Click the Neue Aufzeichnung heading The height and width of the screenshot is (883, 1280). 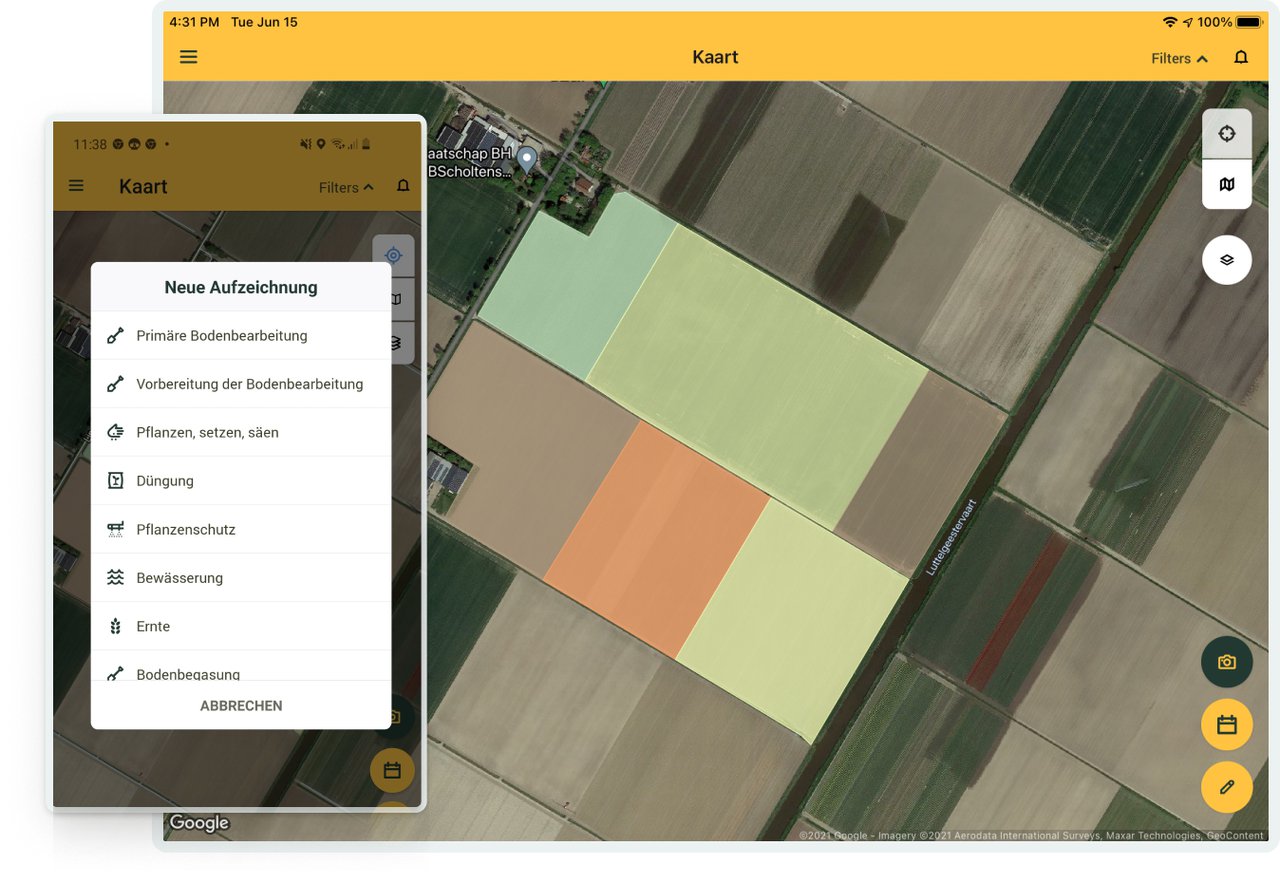[x=241, y=287]
